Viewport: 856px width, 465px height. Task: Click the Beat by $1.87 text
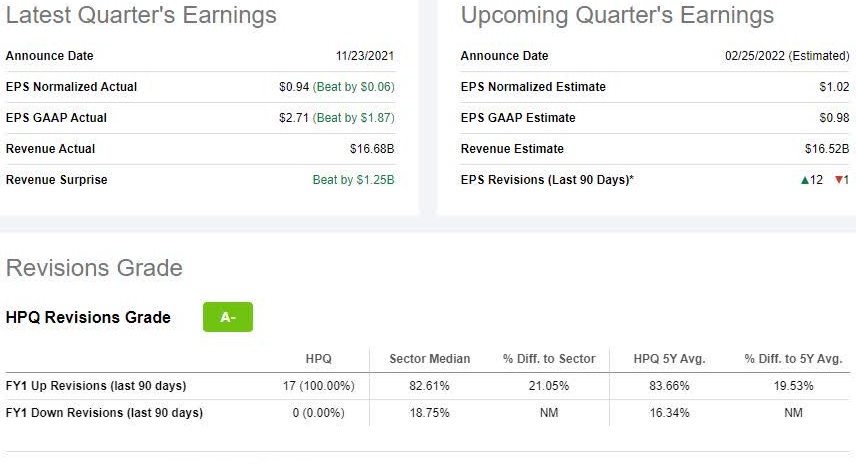[354, 118]
